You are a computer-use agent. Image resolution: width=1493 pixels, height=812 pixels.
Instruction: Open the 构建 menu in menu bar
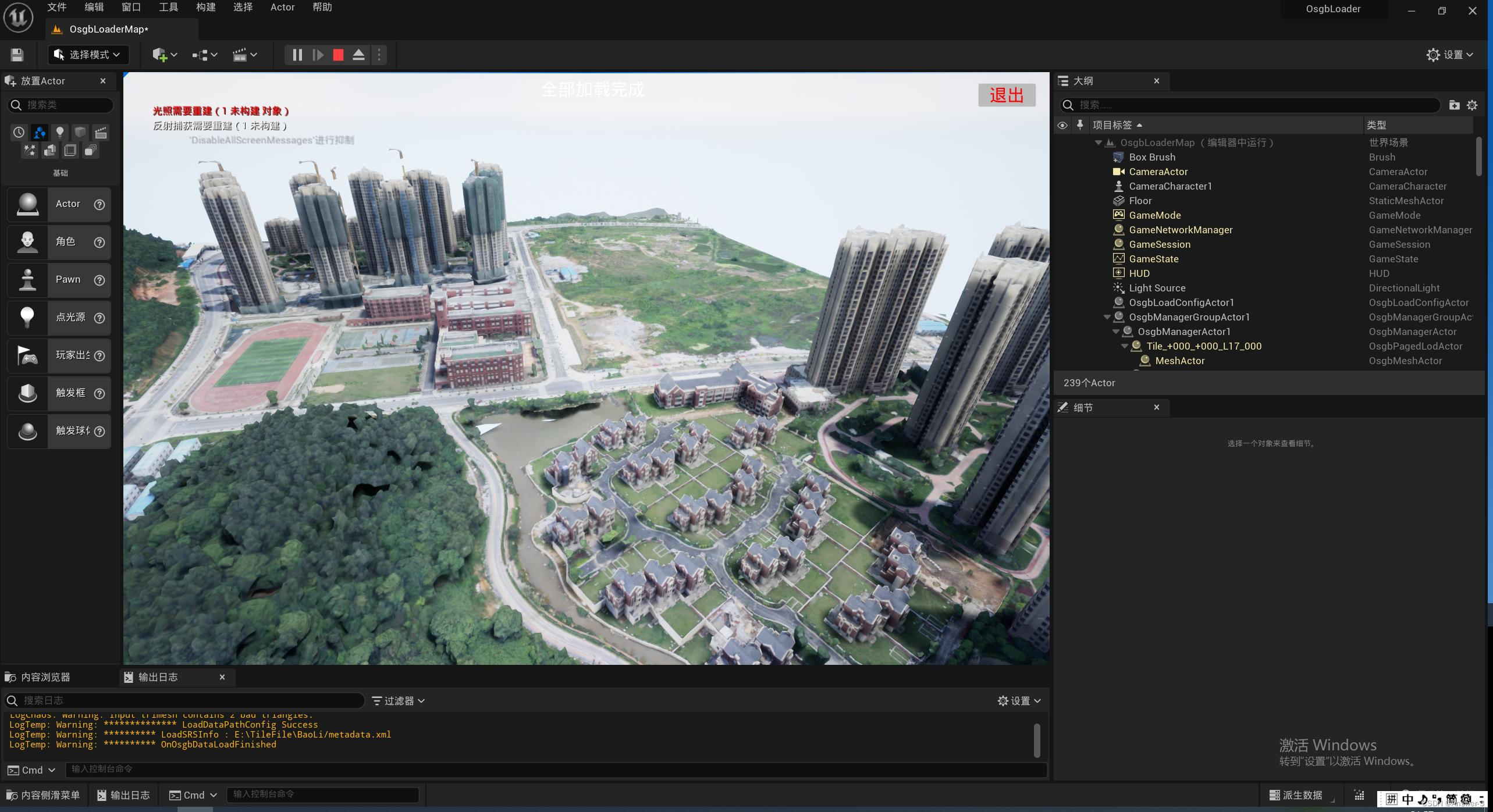click(205, 8)
